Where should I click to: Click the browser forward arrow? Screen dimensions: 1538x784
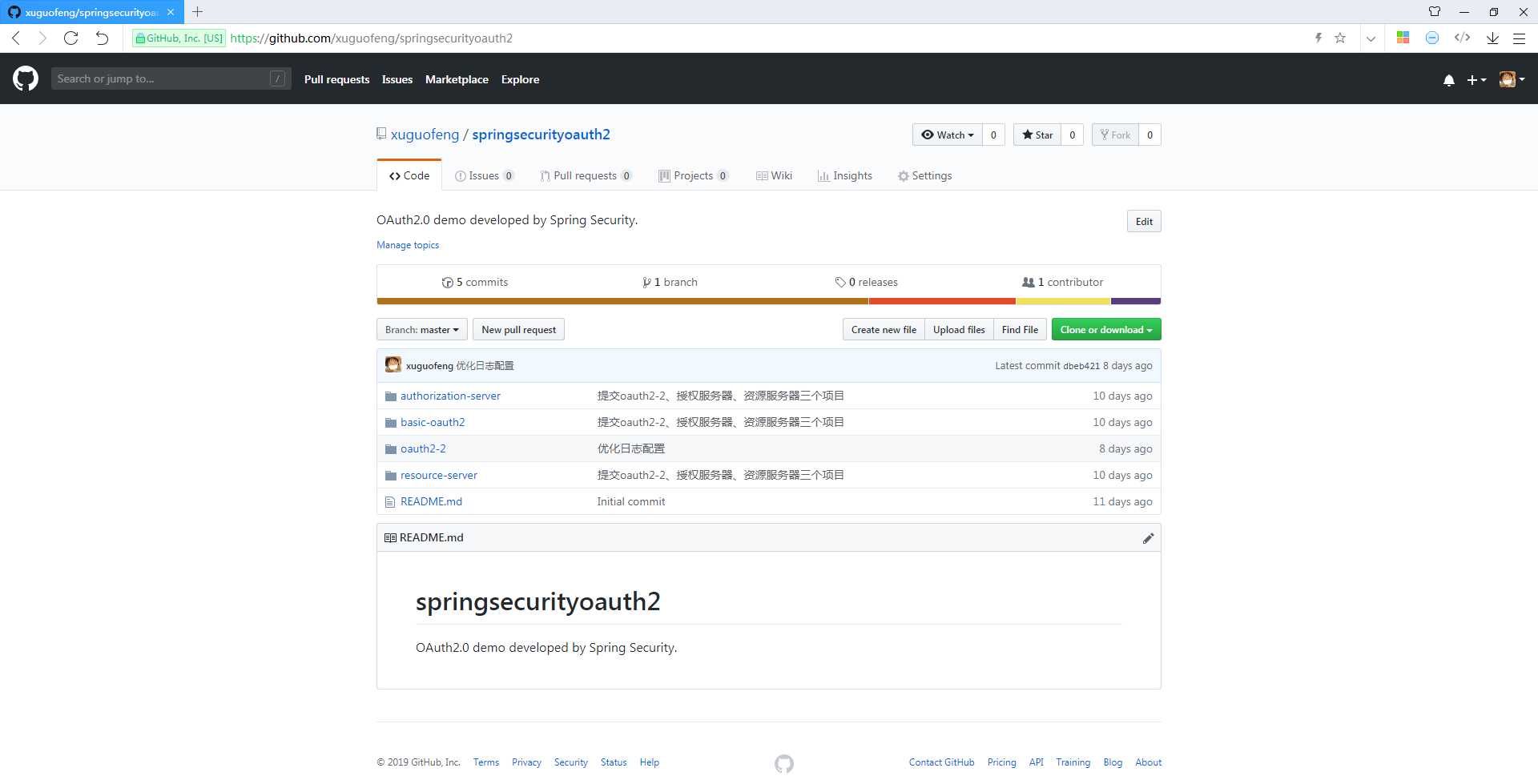click(42, 38)
